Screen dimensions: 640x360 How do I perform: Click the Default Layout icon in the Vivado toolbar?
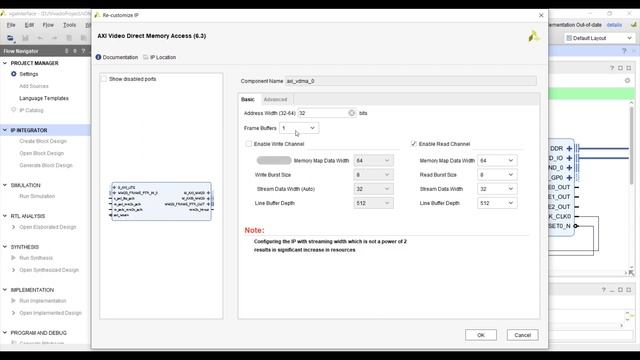click(x=569, y=38)
